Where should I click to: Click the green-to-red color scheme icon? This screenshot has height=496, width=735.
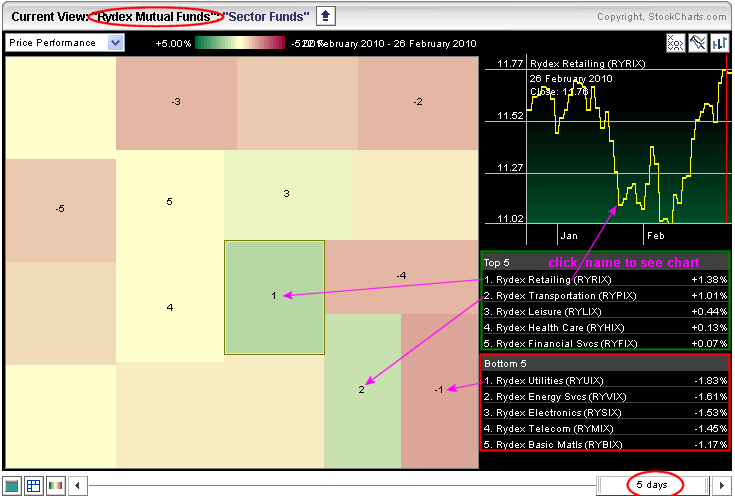55,486
